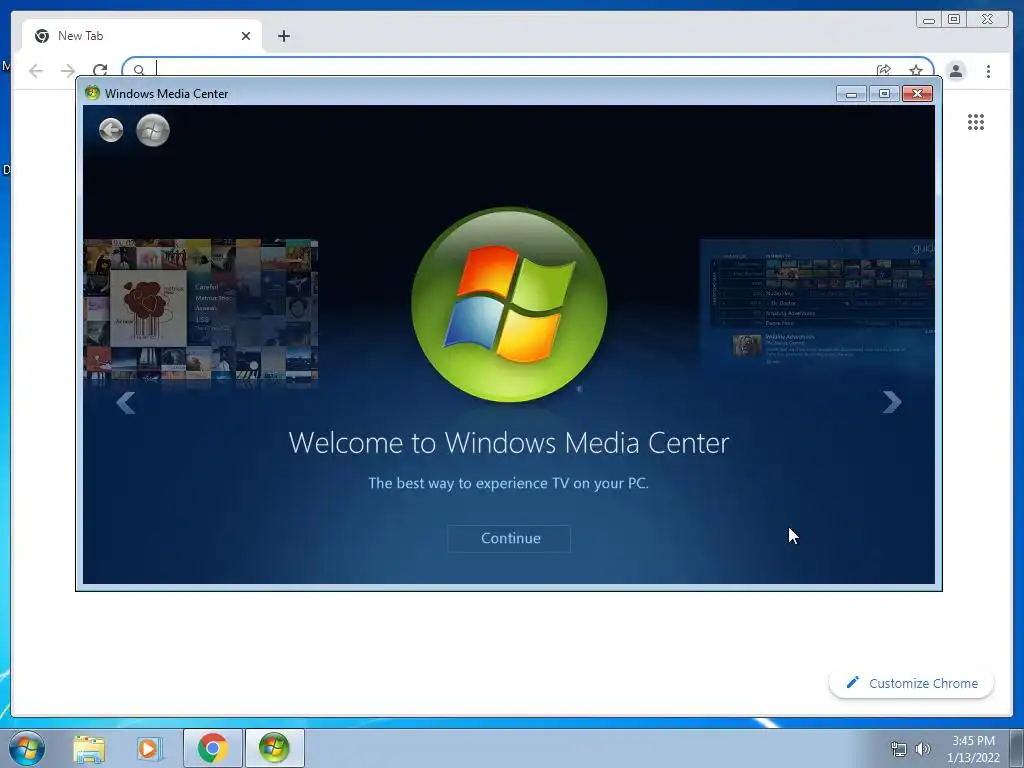This screenshot has height=768, width=1024.
Task: Click the next slide right chevron
Action: point(891,402)
